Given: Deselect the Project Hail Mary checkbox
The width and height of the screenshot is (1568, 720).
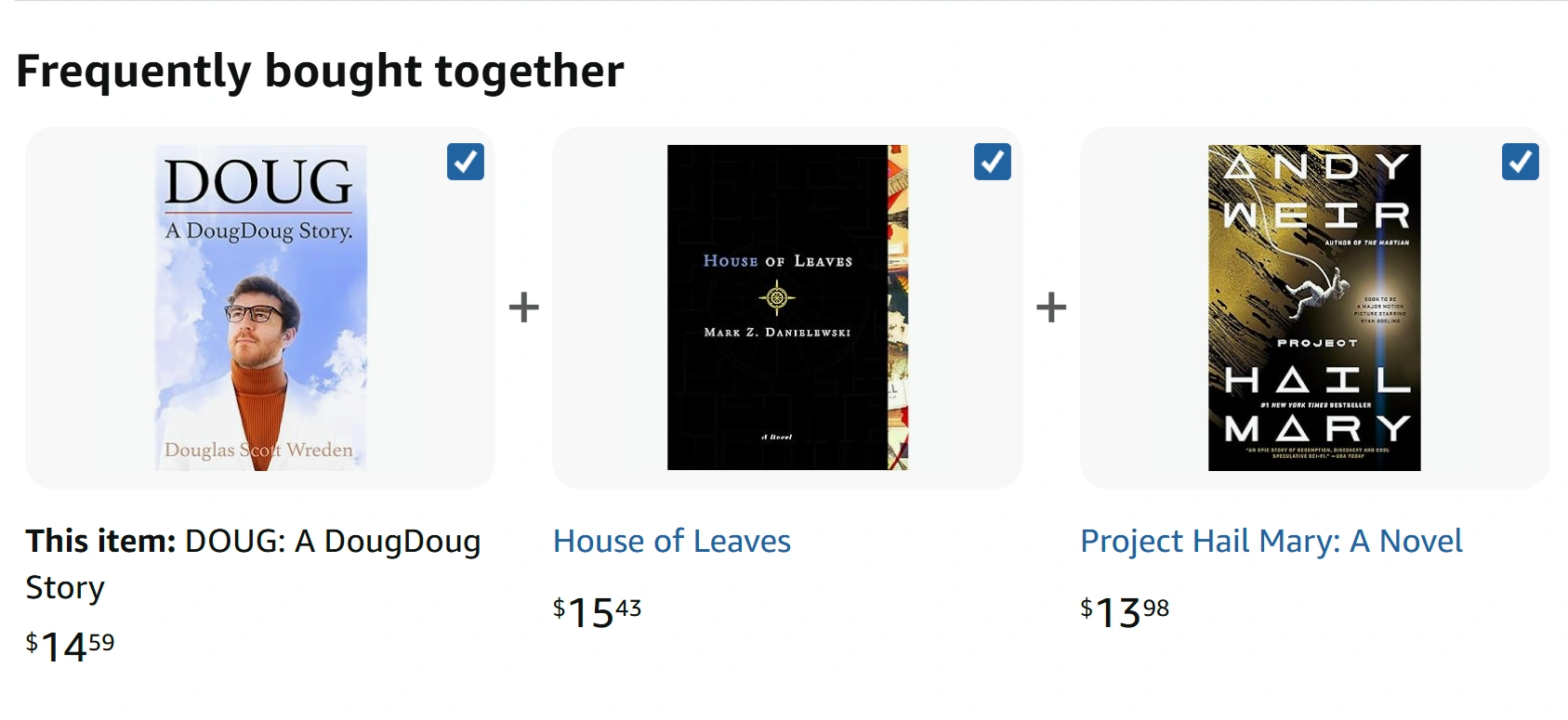Looking at the screenshot, I should (1520, 162).
